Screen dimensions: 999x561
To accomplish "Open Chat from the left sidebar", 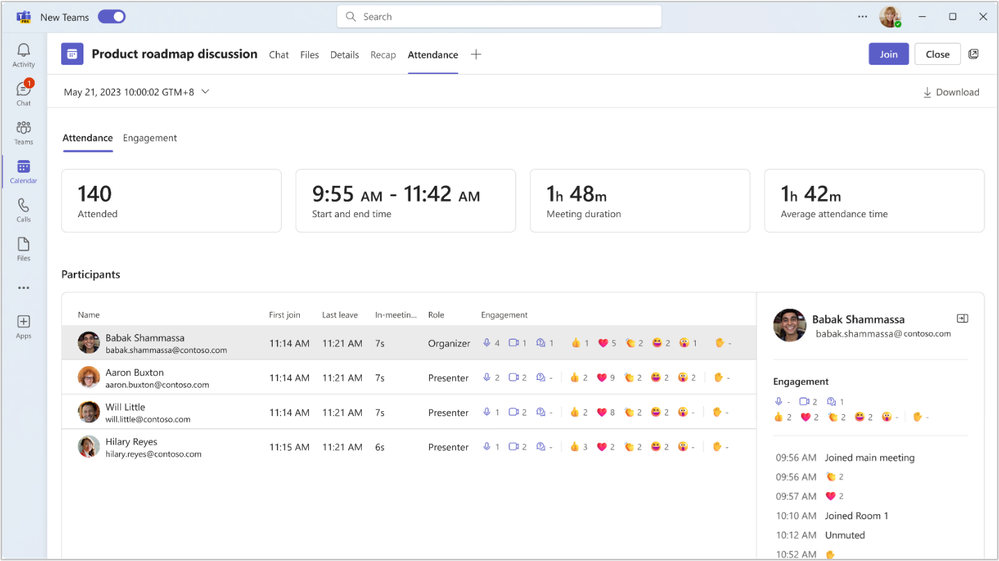I will (24, 93).
